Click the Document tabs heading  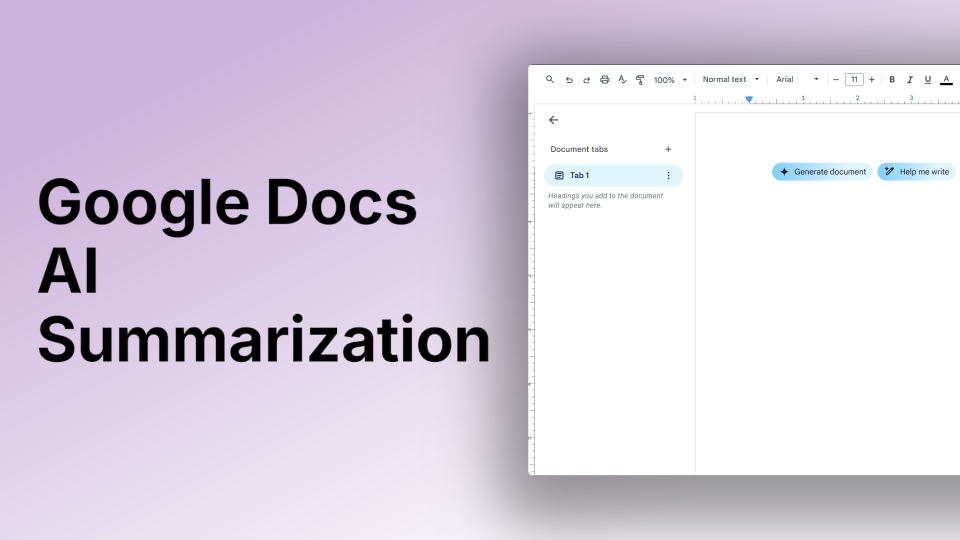[x=579, y=149]
